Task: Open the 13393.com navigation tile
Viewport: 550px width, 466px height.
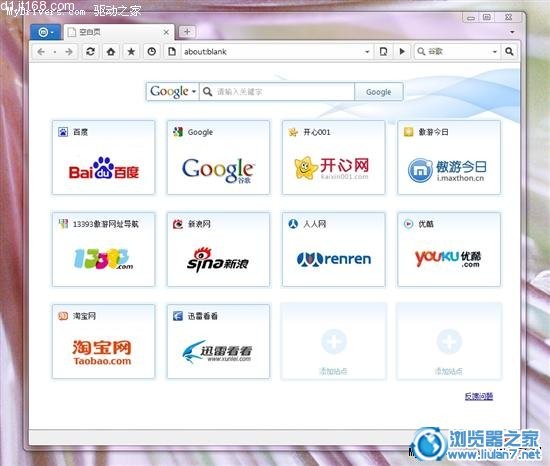Action: pos(103,249)
